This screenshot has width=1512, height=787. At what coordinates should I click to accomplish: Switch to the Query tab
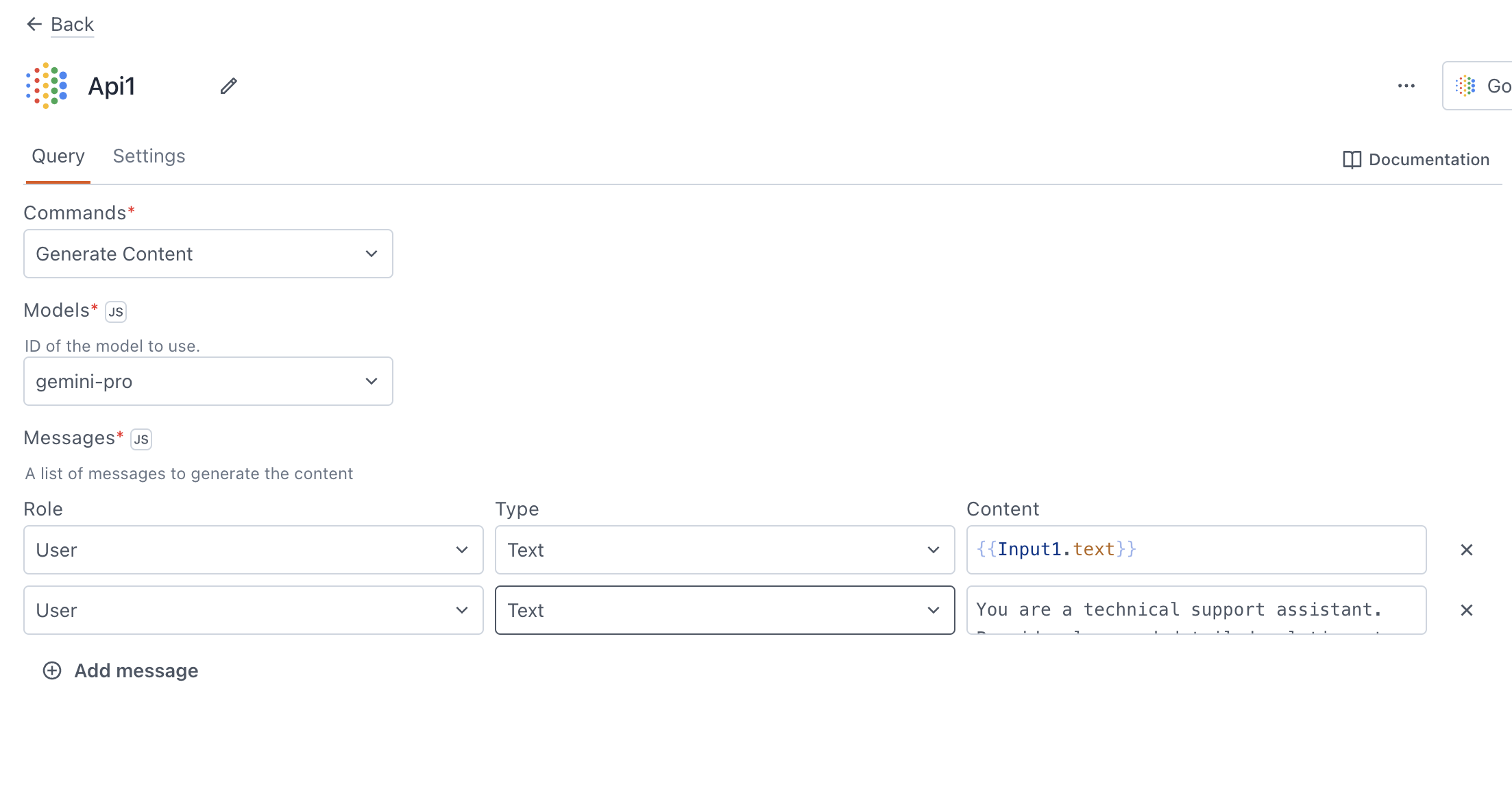tap(57, 156)
